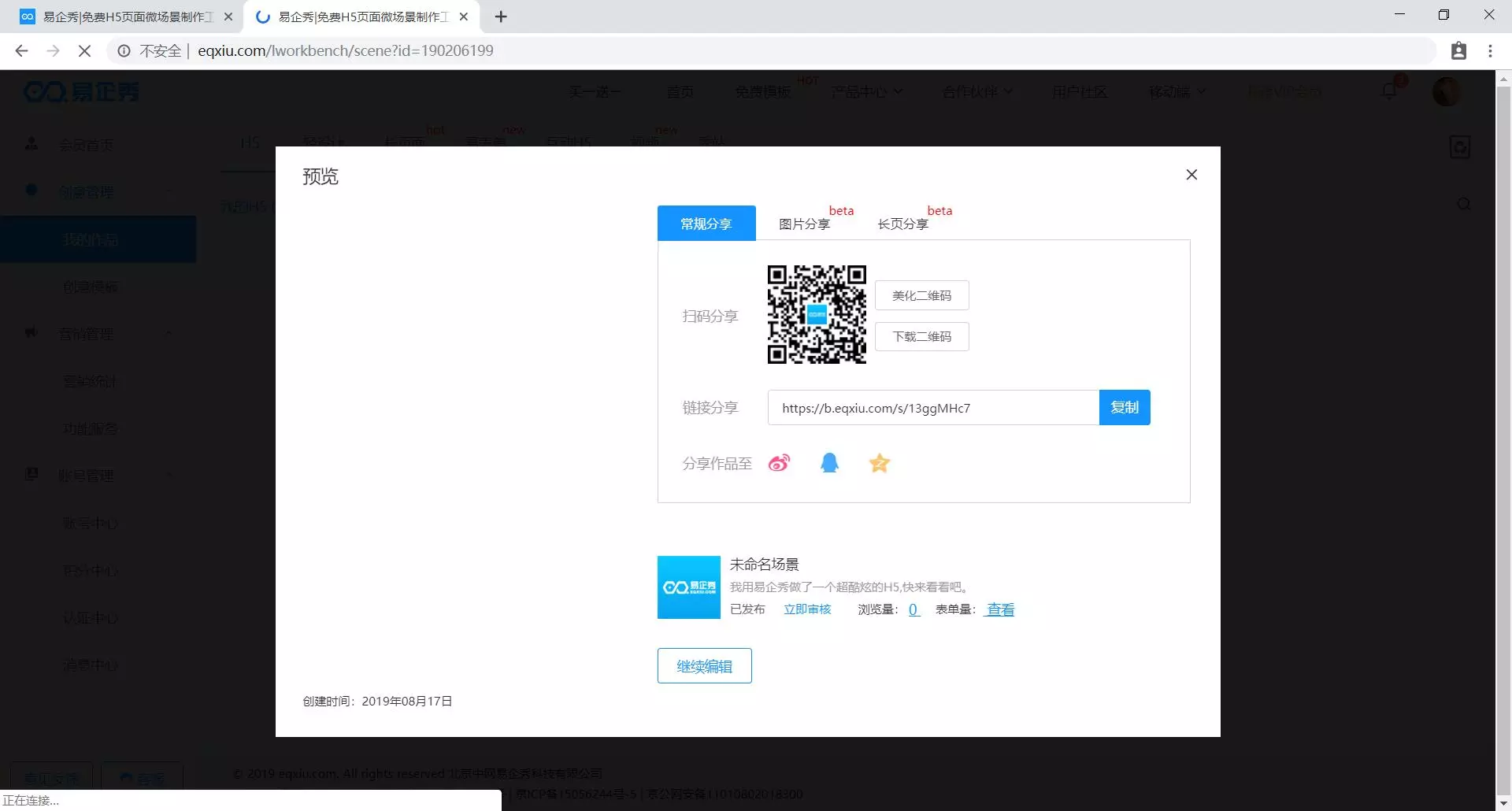Click 免费模板 in top navigation
1512x811 pixels.
tap(762, 92)
